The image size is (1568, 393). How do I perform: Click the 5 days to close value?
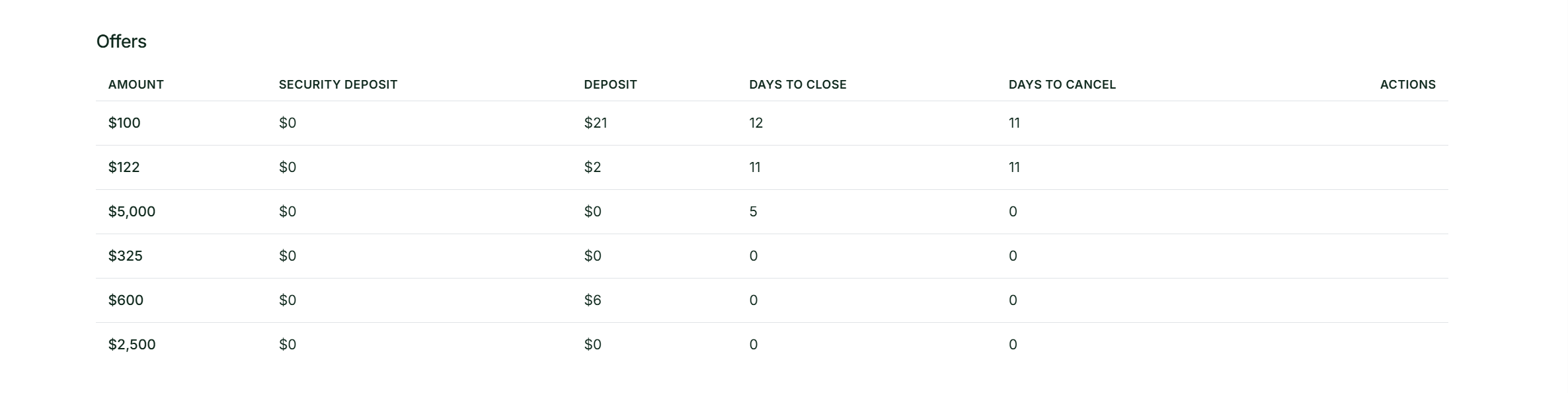(x=753, y=212)
